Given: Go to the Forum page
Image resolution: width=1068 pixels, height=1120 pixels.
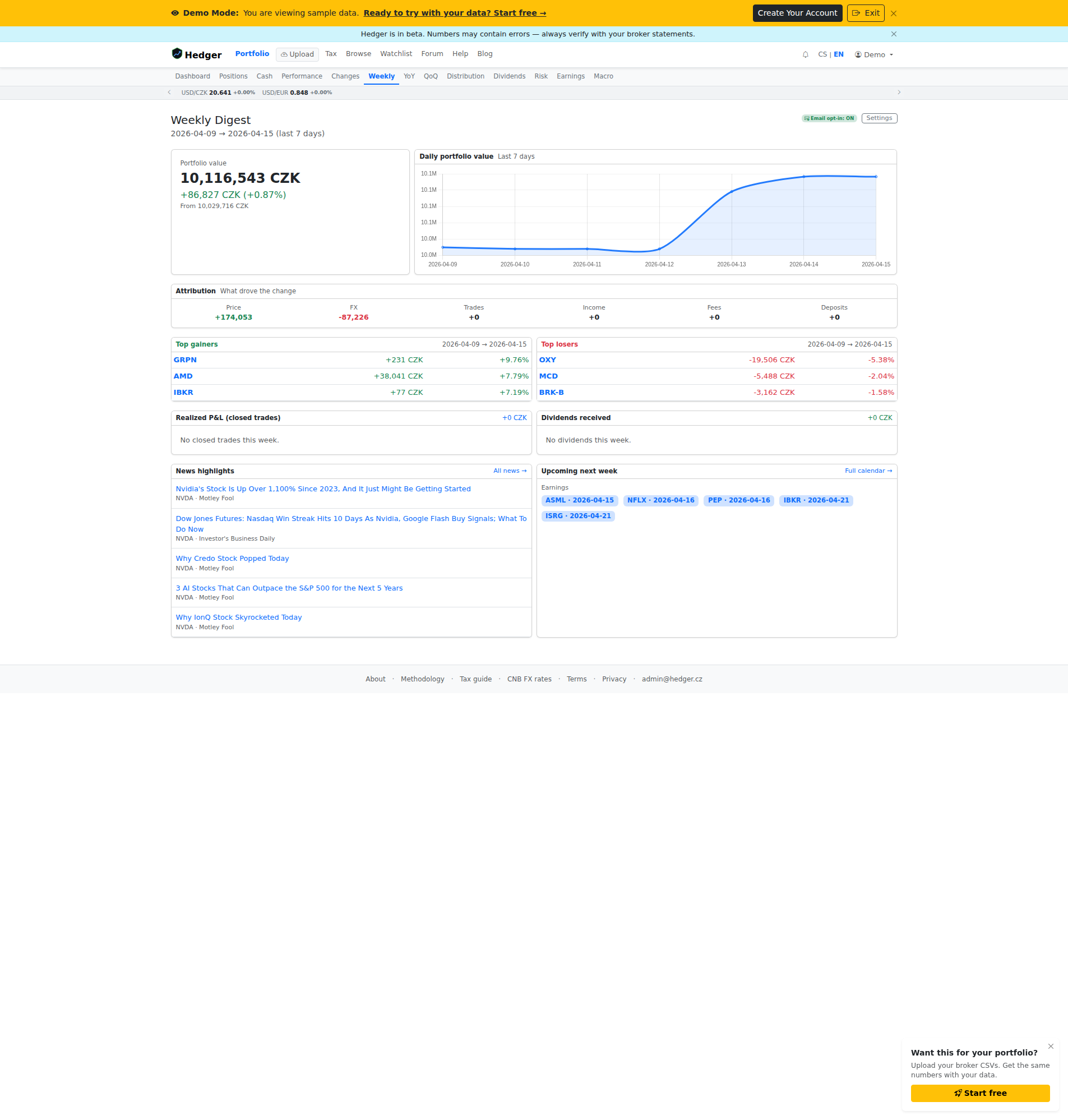Looking at the screenshot, I should pos(432,54).
